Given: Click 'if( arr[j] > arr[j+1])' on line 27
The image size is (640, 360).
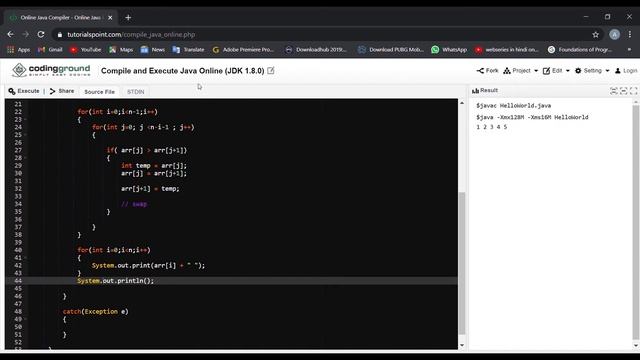Looking at the screenshot, I should tap(147, 150).
